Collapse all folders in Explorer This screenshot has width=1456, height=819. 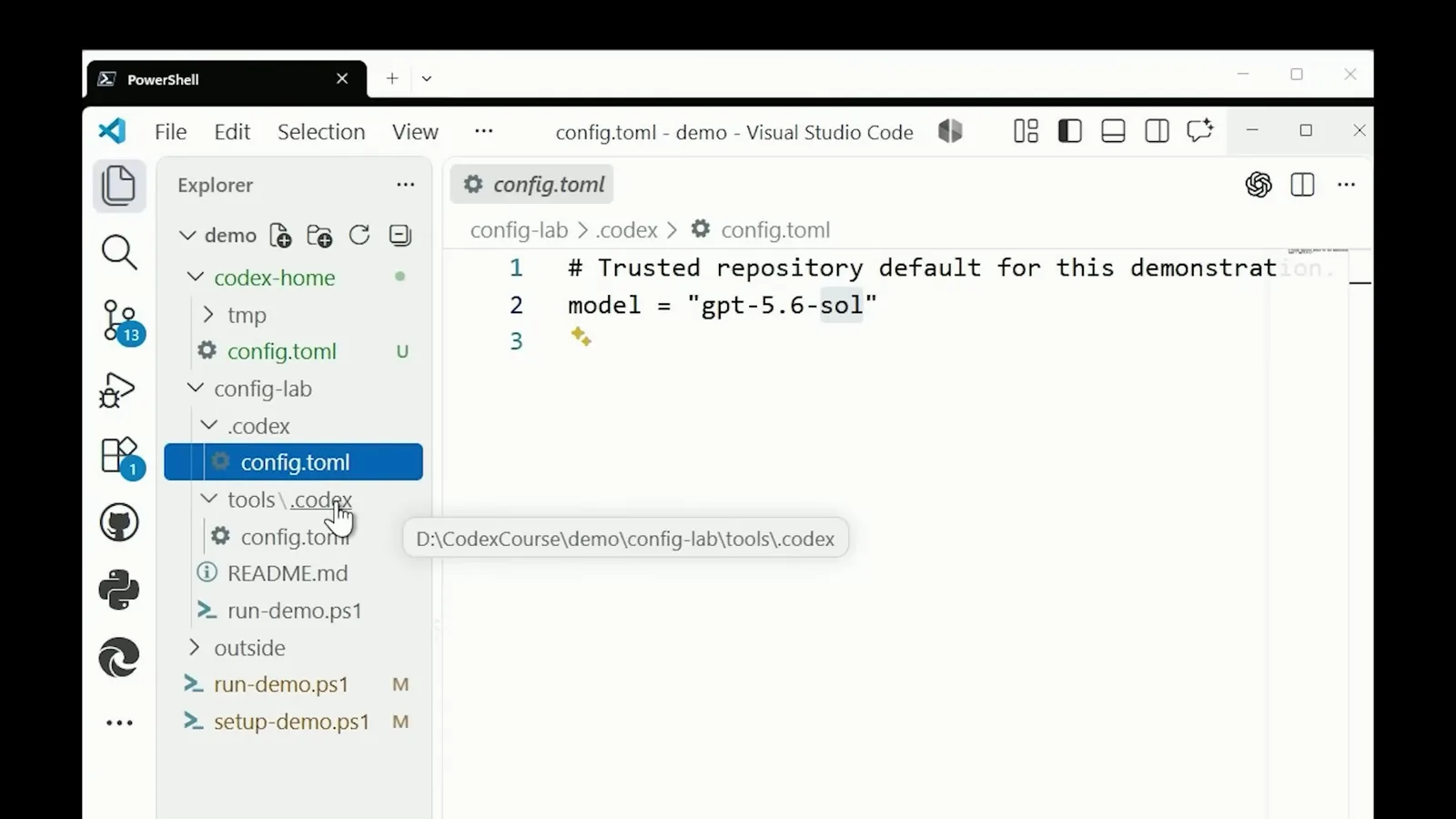399,236
